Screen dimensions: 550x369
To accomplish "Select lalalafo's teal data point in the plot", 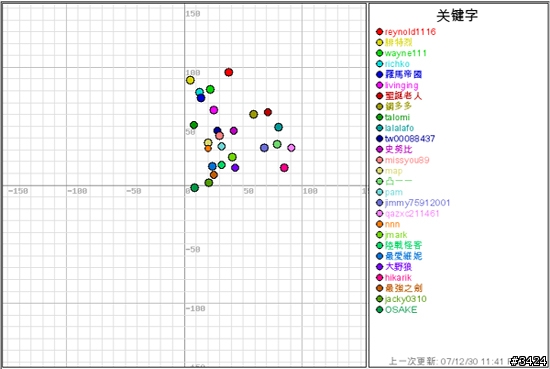I will point(279,127).
